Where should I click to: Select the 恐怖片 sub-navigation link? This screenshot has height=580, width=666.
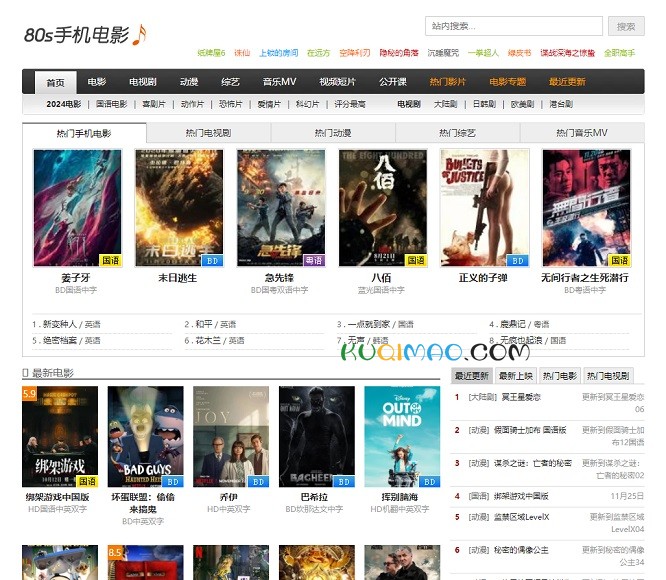pos(231,104)
